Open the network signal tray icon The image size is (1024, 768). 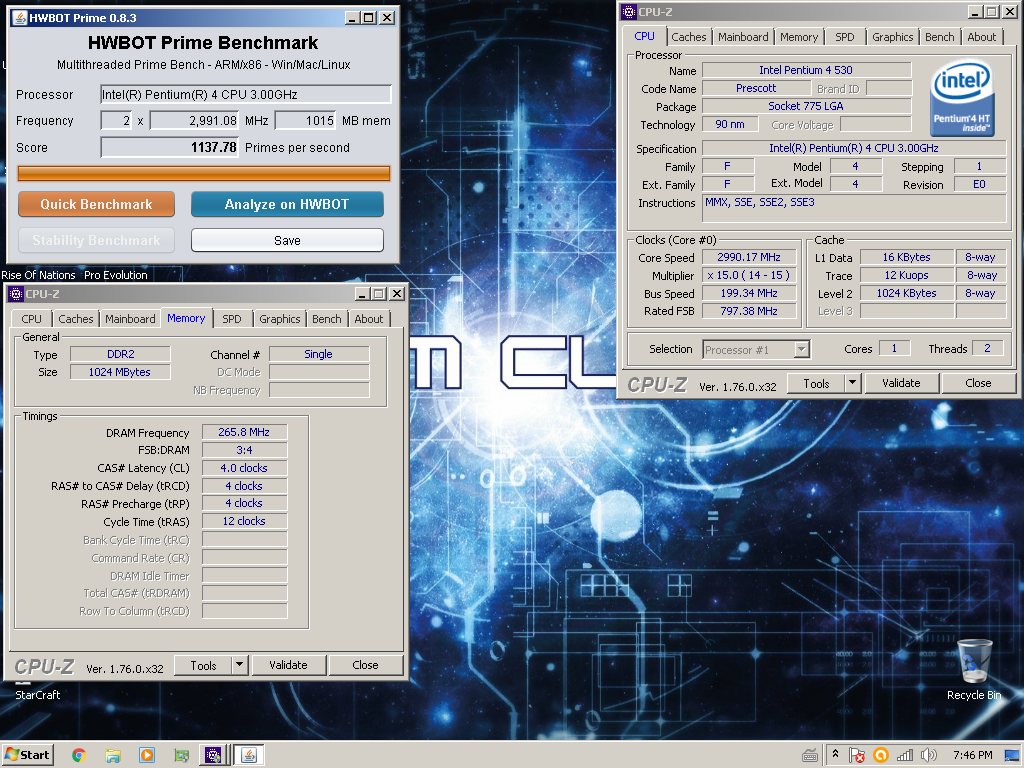click(x=904, y=755)
